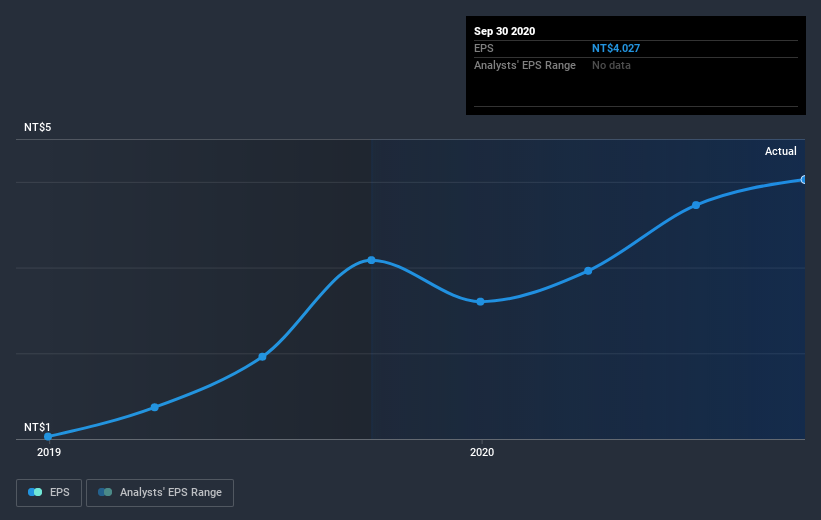Select the third data point on EPS line
This screenshot has width=821, height=520.
262,357
